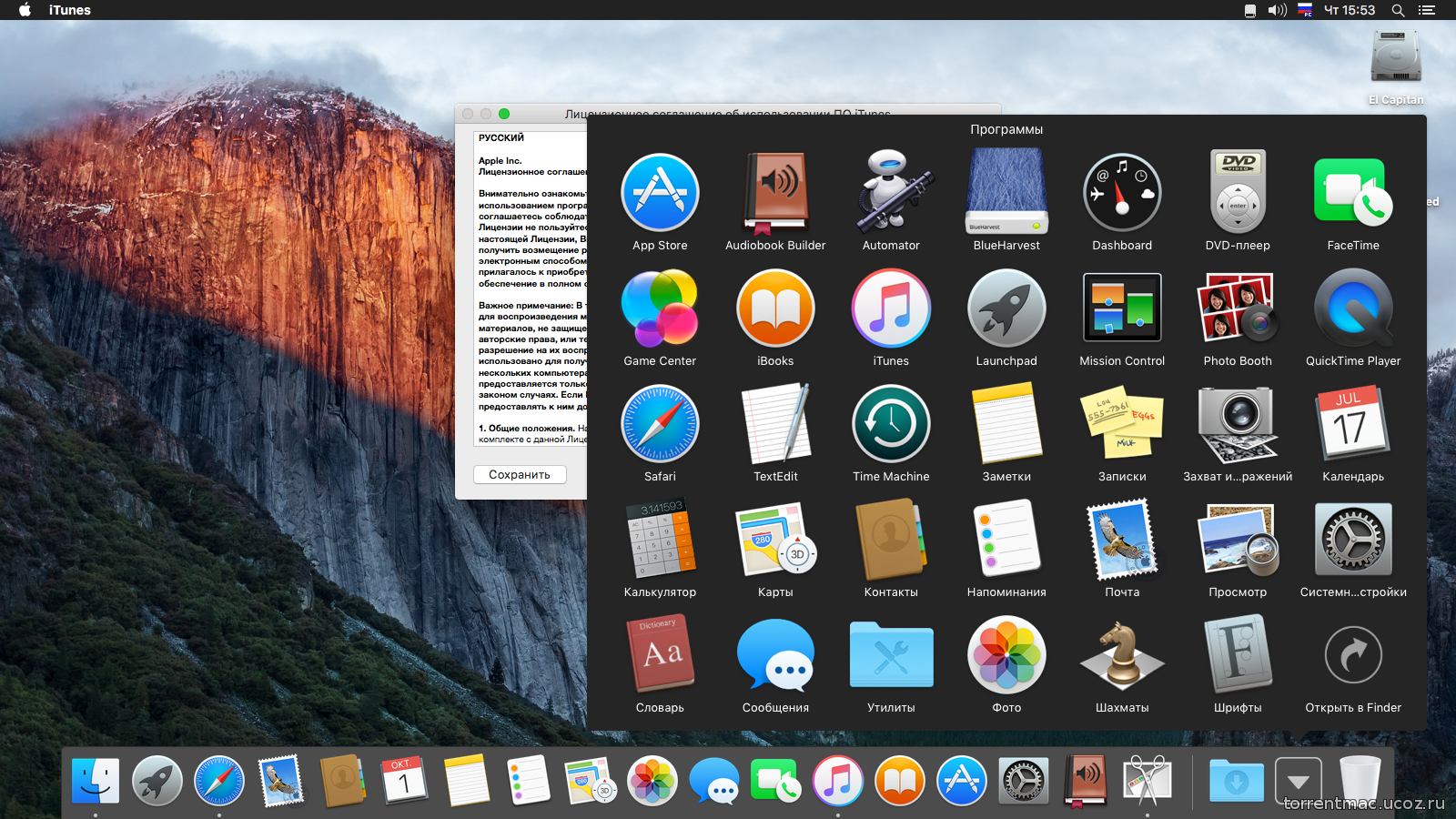The width and height of the screenshot is (1456, 819).
Task: Launch Photo Booth from Programs grid
Action: pyautogui.click(x=1238, y=308)
